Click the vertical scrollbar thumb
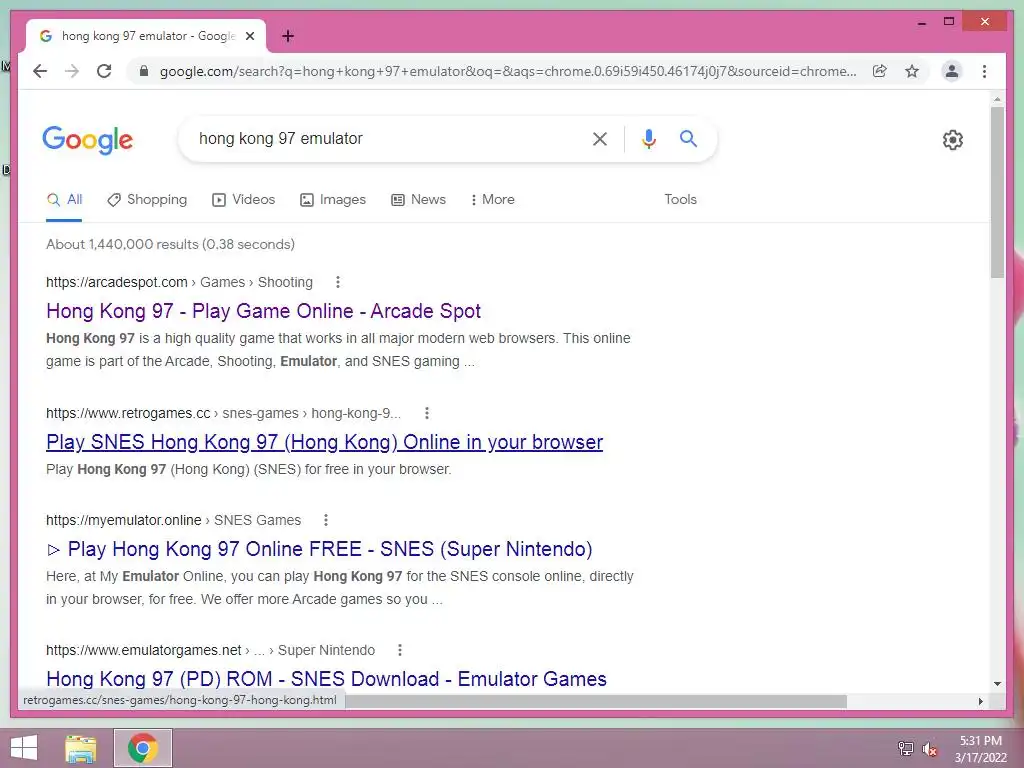The height and width of the screenshot is (768, 1024). tap(997, 193)
